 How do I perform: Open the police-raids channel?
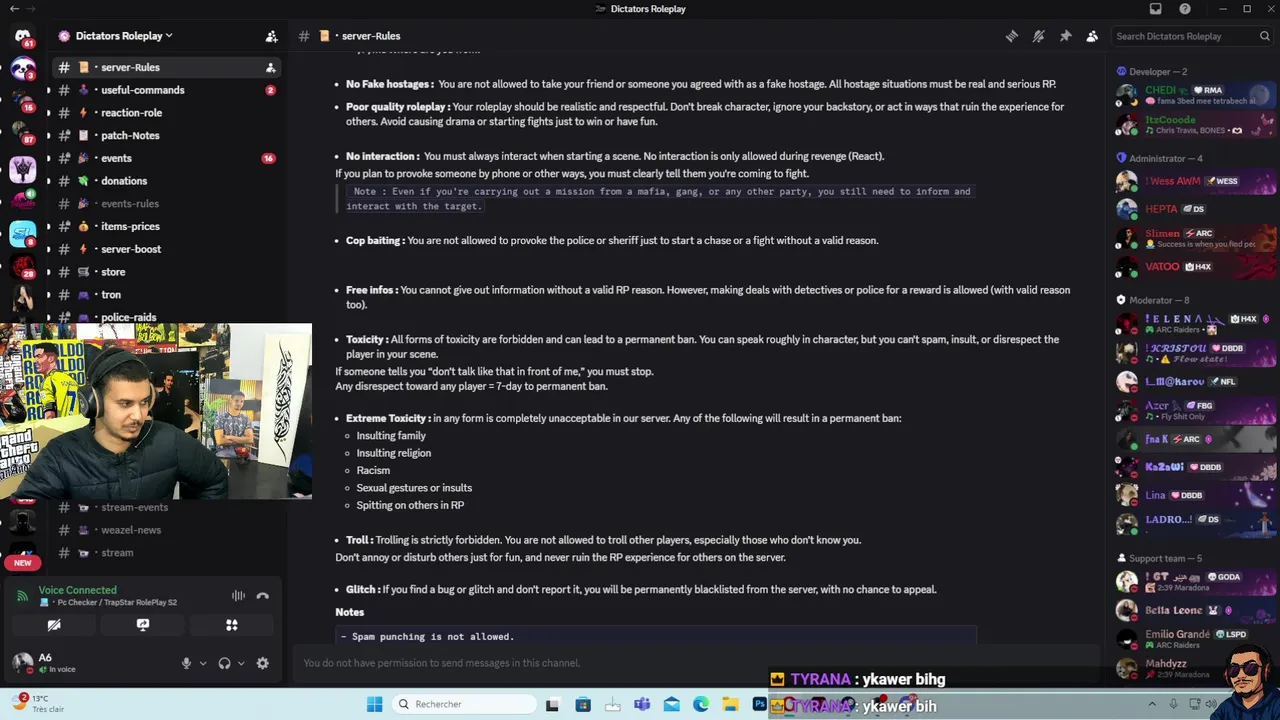[x=166, y=316]
